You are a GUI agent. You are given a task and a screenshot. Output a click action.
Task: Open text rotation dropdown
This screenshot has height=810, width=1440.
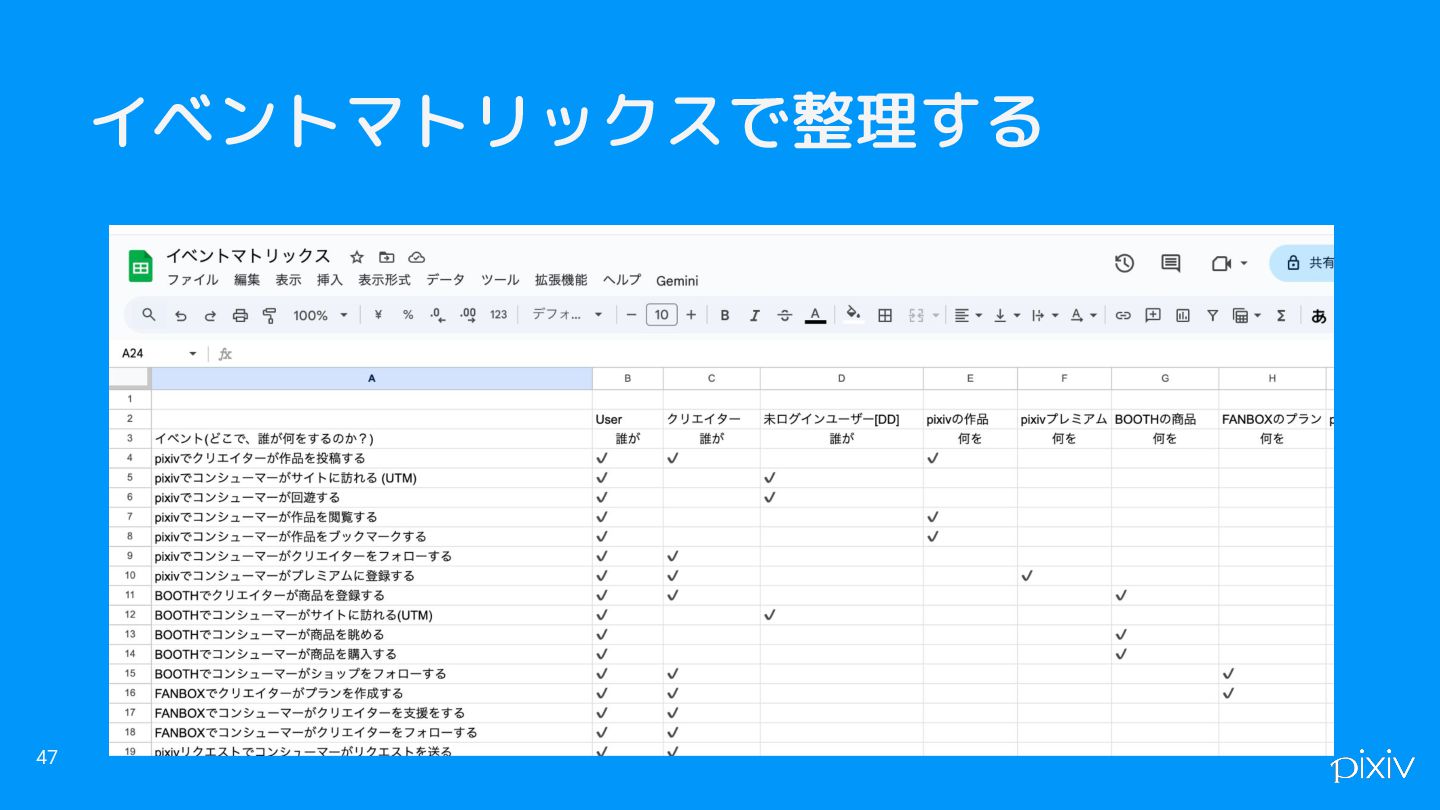[1084, 315]
